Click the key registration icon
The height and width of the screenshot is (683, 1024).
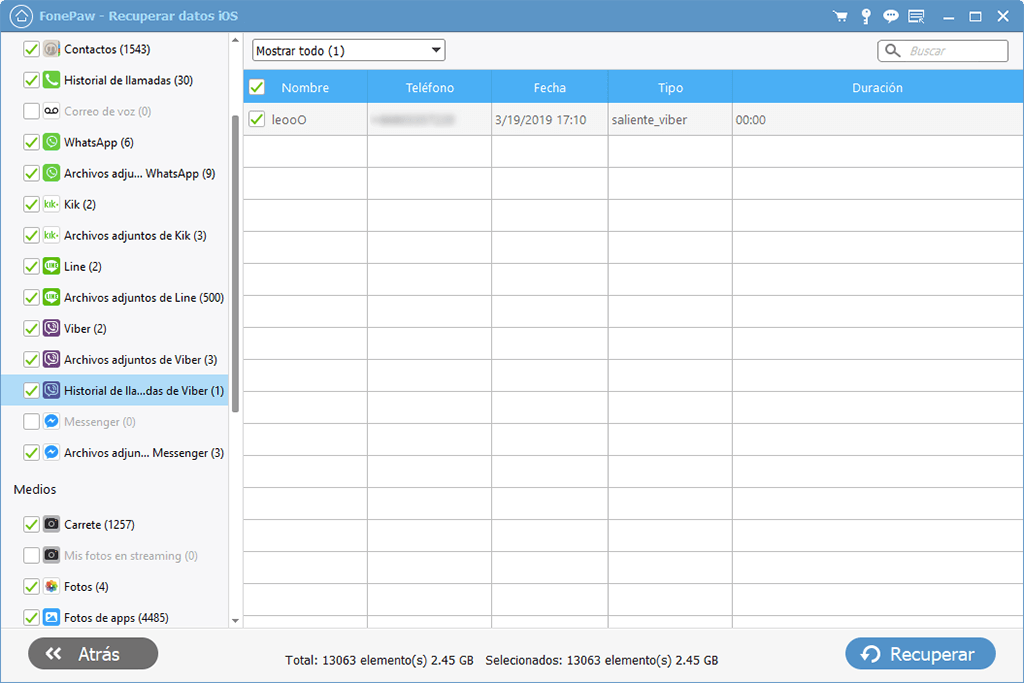866,16
